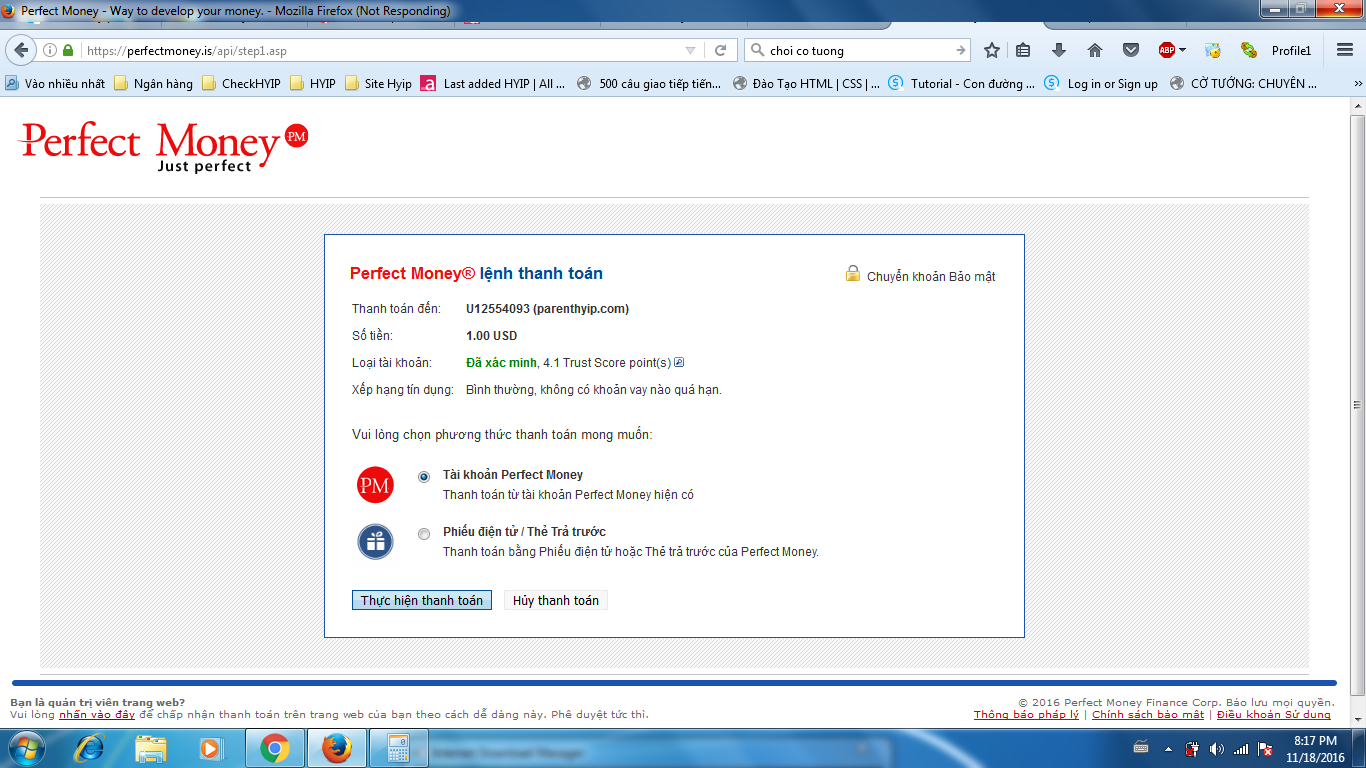Click the Perfect Money logo
The height and width of the screenshot is (768, 1366).
click(164, 147)
